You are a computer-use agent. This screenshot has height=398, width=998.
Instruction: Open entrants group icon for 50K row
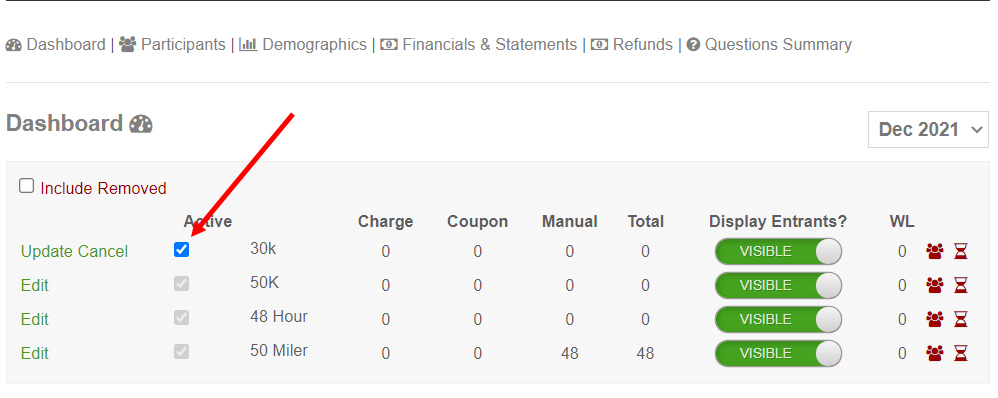934,285
